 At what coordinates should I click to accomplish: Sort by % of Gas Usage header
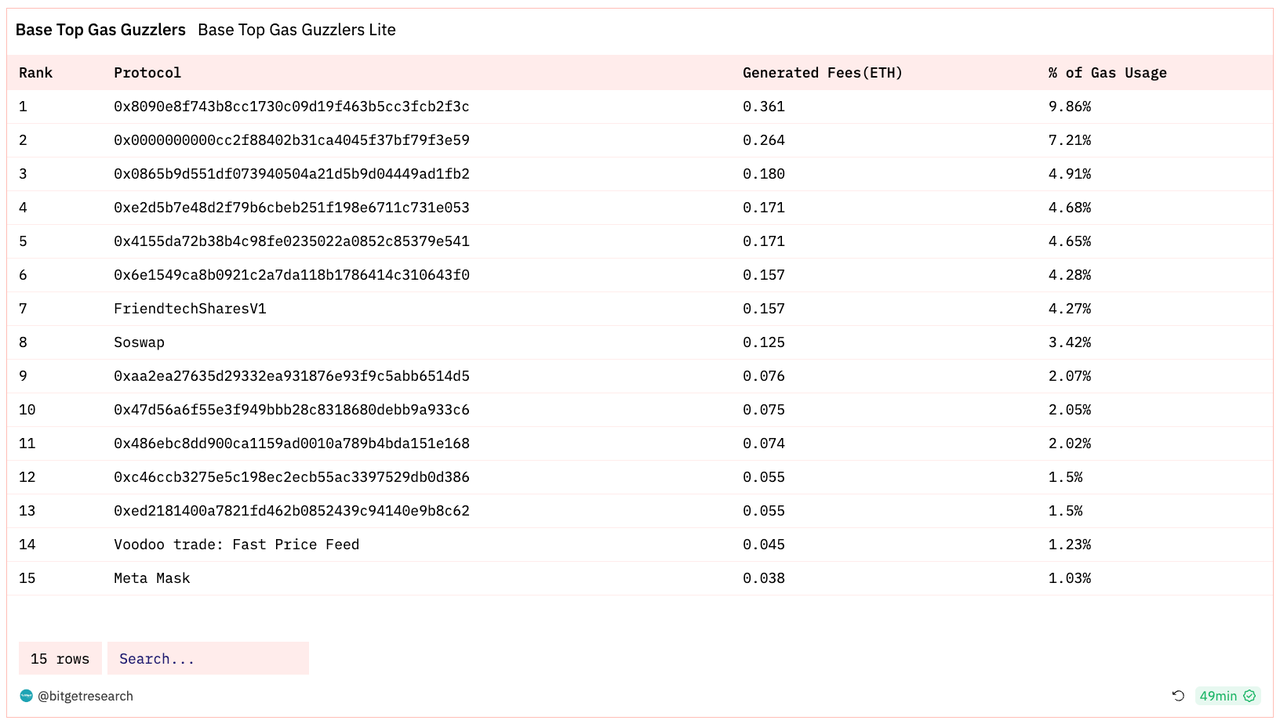click(x=1107, y=73)
